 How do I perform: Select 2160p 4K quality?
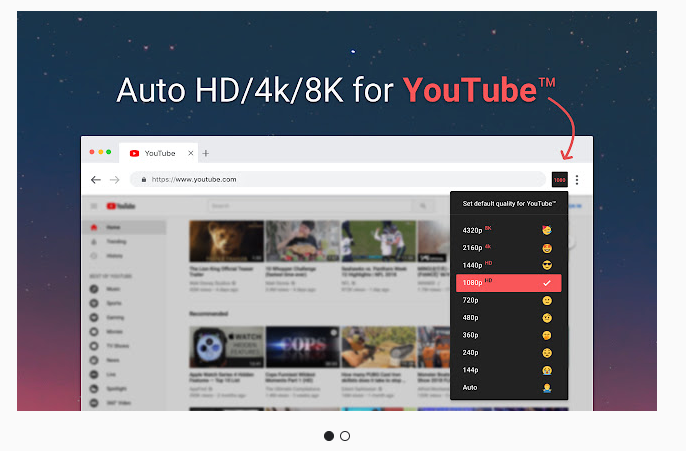[508, 248]
